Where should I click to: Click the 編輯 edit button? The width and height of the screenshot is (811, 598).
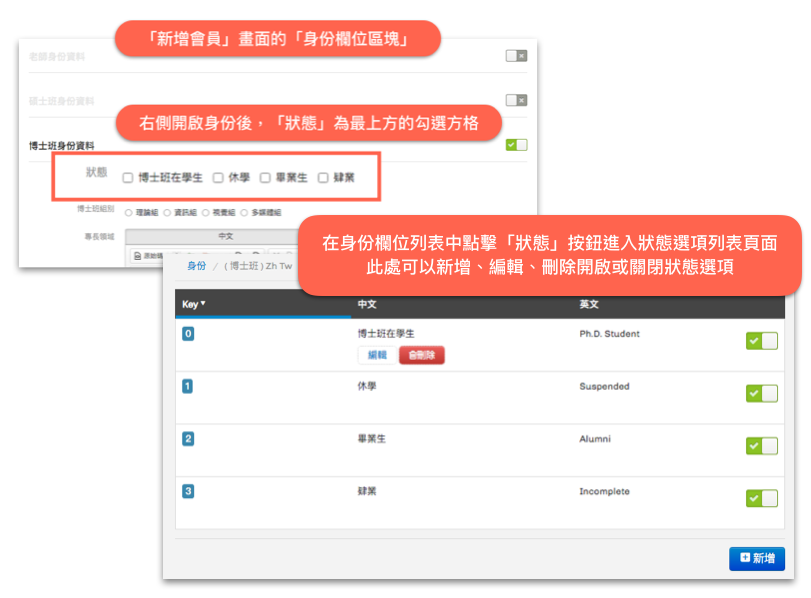tap(377, 355)
